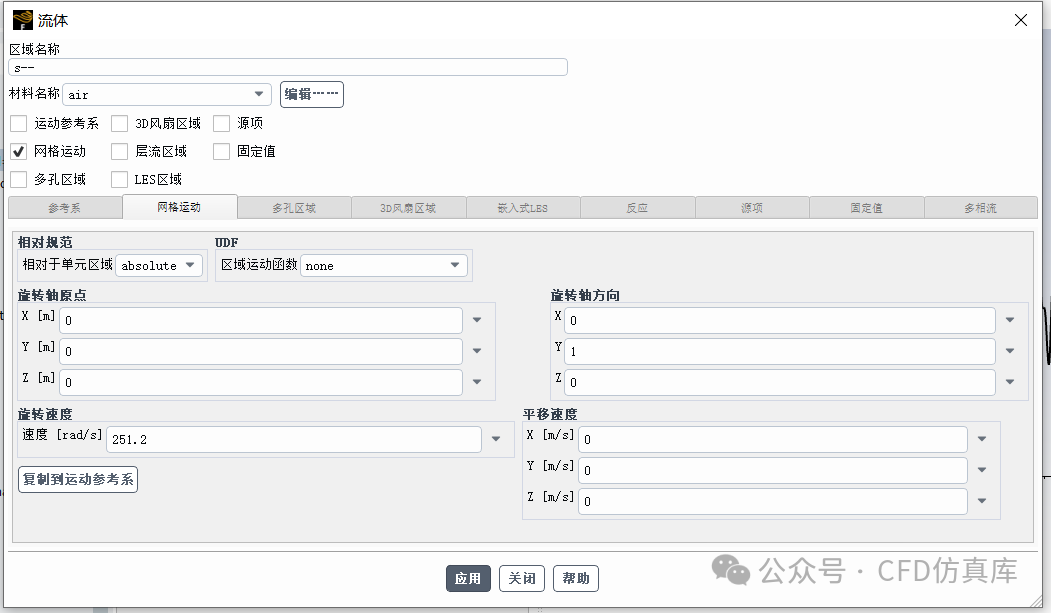
Task: Enable the 运动参考系 checkbox
Action: tap(16, 123)
